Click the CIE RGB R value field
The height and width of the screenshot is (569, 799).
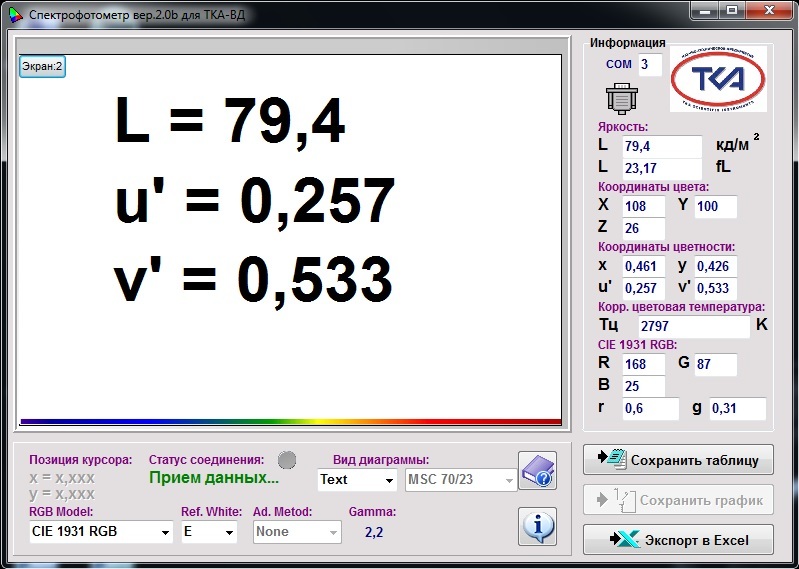coord(643,365)
